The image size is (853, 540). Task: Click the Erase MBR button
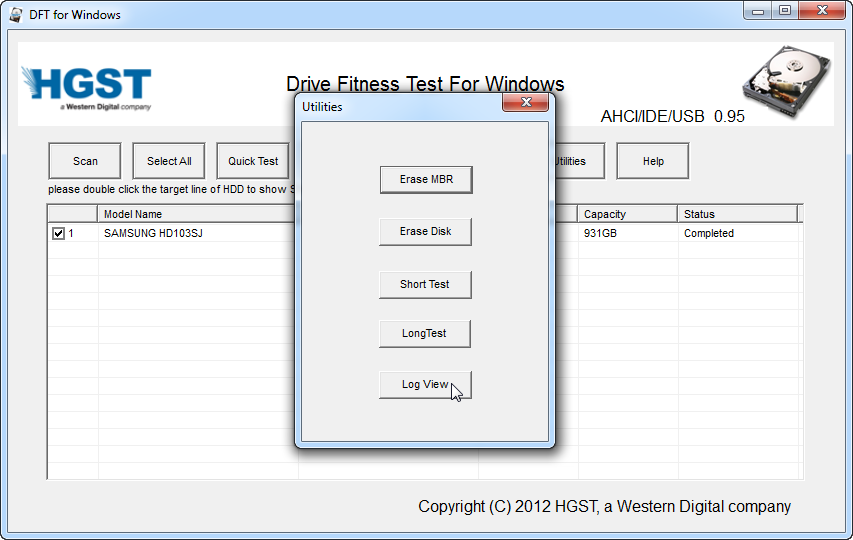click(426, 179)
